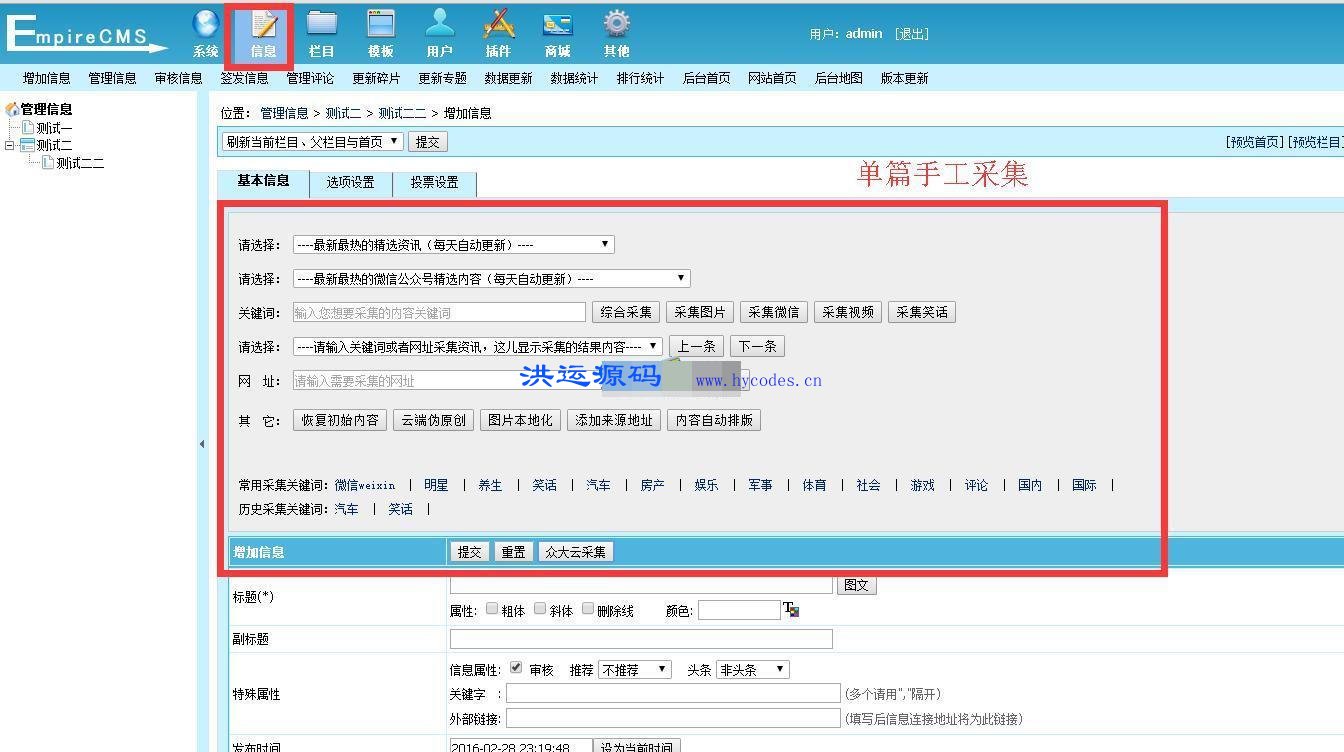Click the 下一条 button
The height and width of the screenshot is (752, 1344).
757,346
